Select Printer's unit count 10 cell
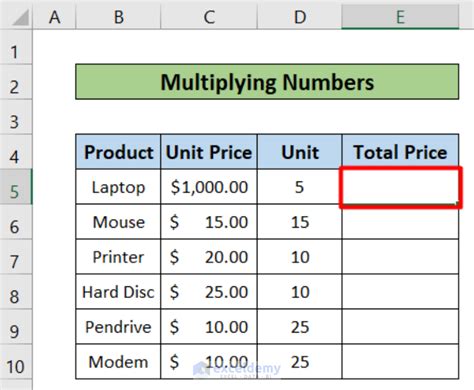The width and height of the screenshot is (474, 390). click(x=300, y=257)
